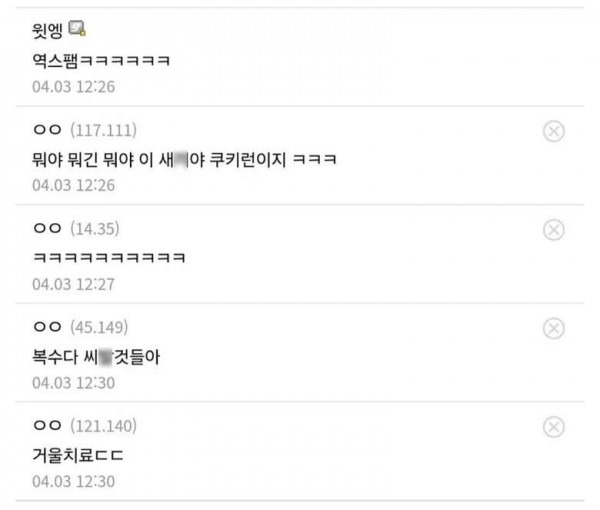Image resolution: width=600 pixels, height=510 pixels.
Task: Open the profile of user 윗엥
Action: point(47,30)
